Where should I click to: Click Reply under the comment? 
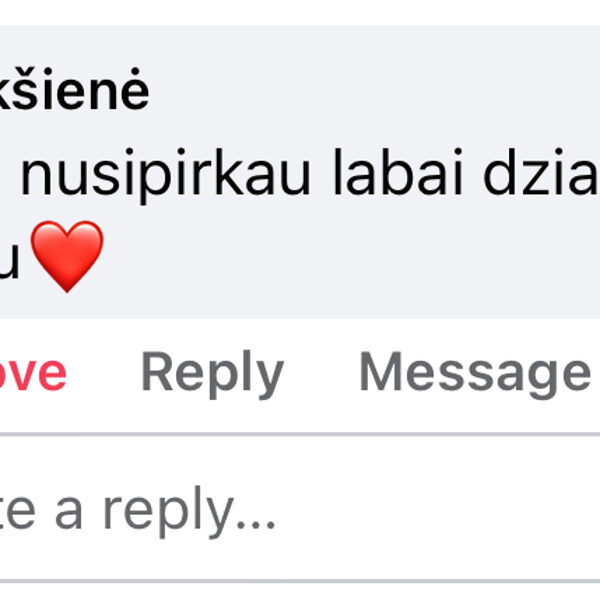tap(212, 373)
